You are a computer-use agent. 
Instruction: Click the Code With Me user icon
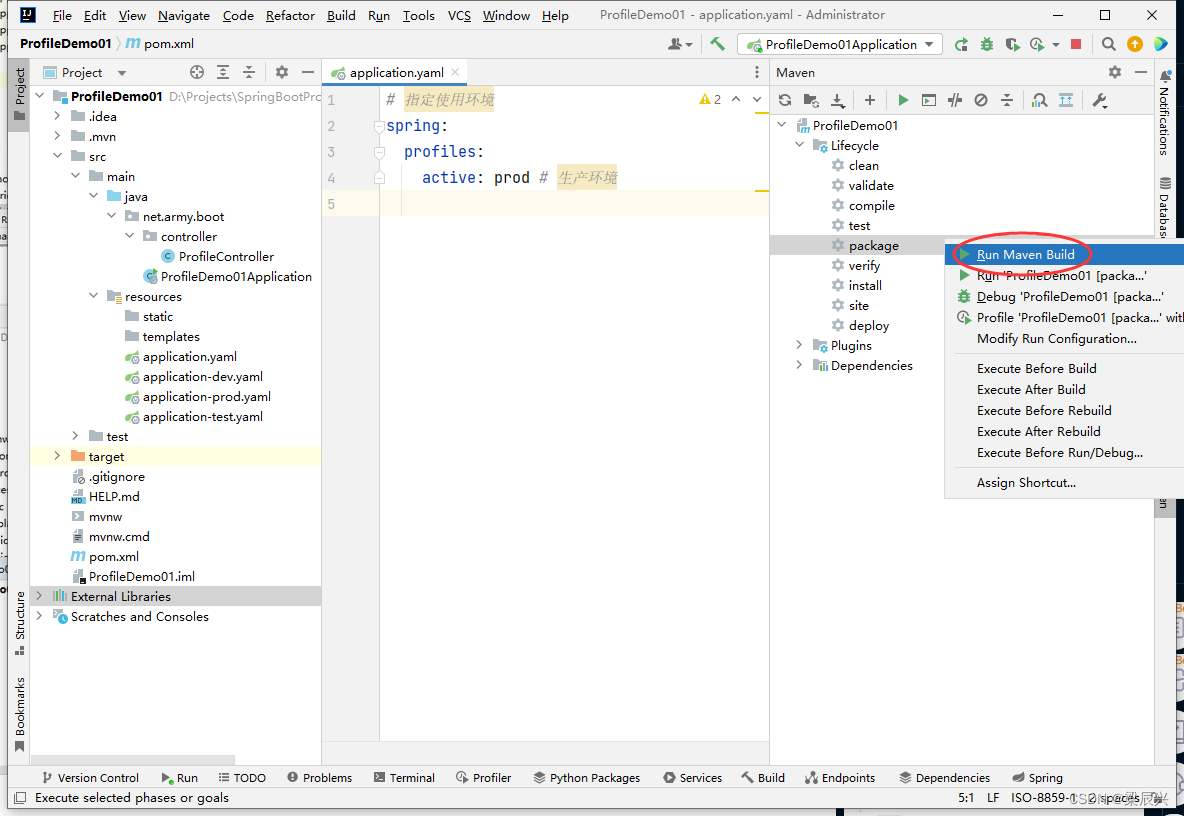680,45
